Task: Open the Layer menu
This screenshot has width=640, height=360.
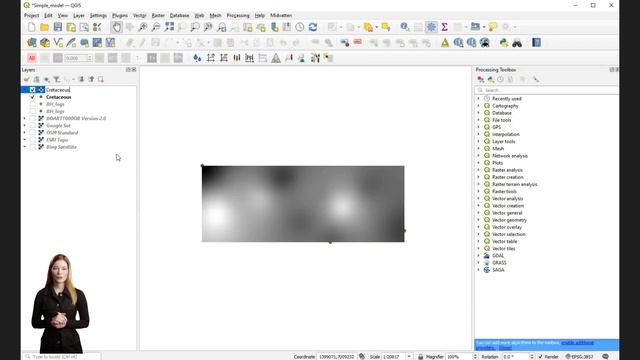Action: [79, 16]
